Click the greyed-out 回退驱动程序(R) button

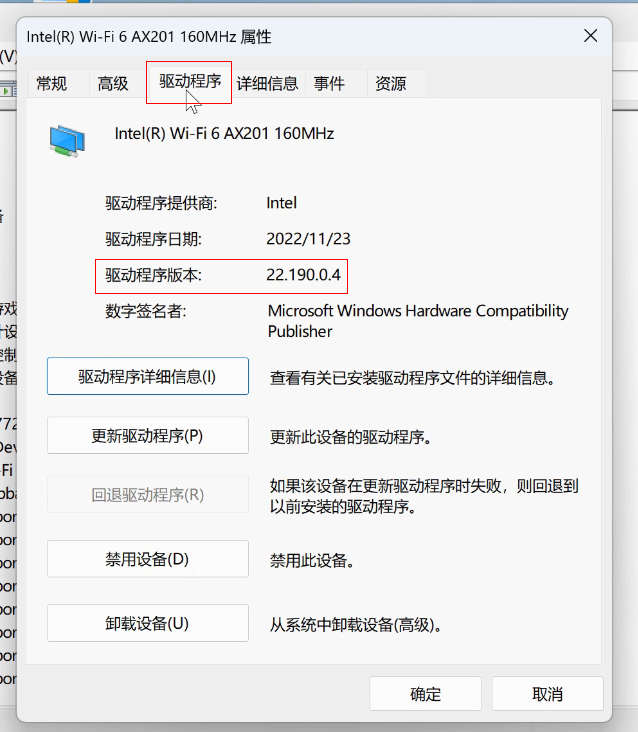coord(148,495)
